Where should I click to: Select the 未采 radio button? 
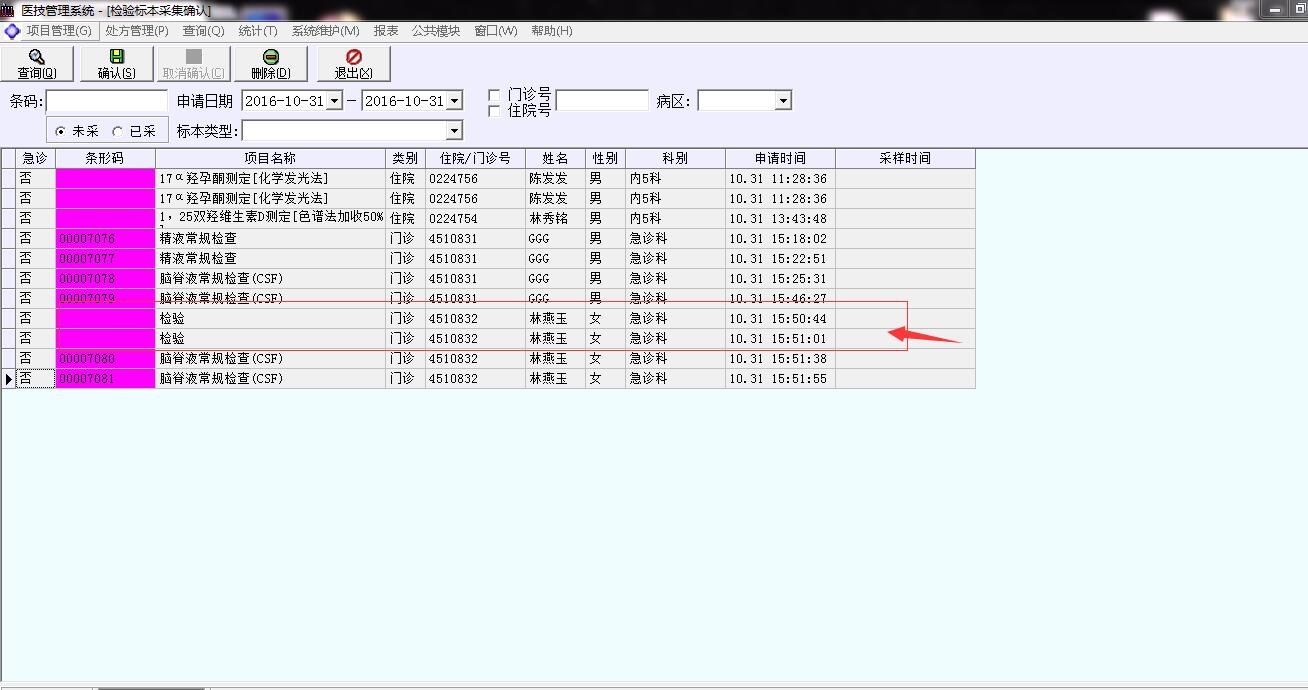[61, 131]
